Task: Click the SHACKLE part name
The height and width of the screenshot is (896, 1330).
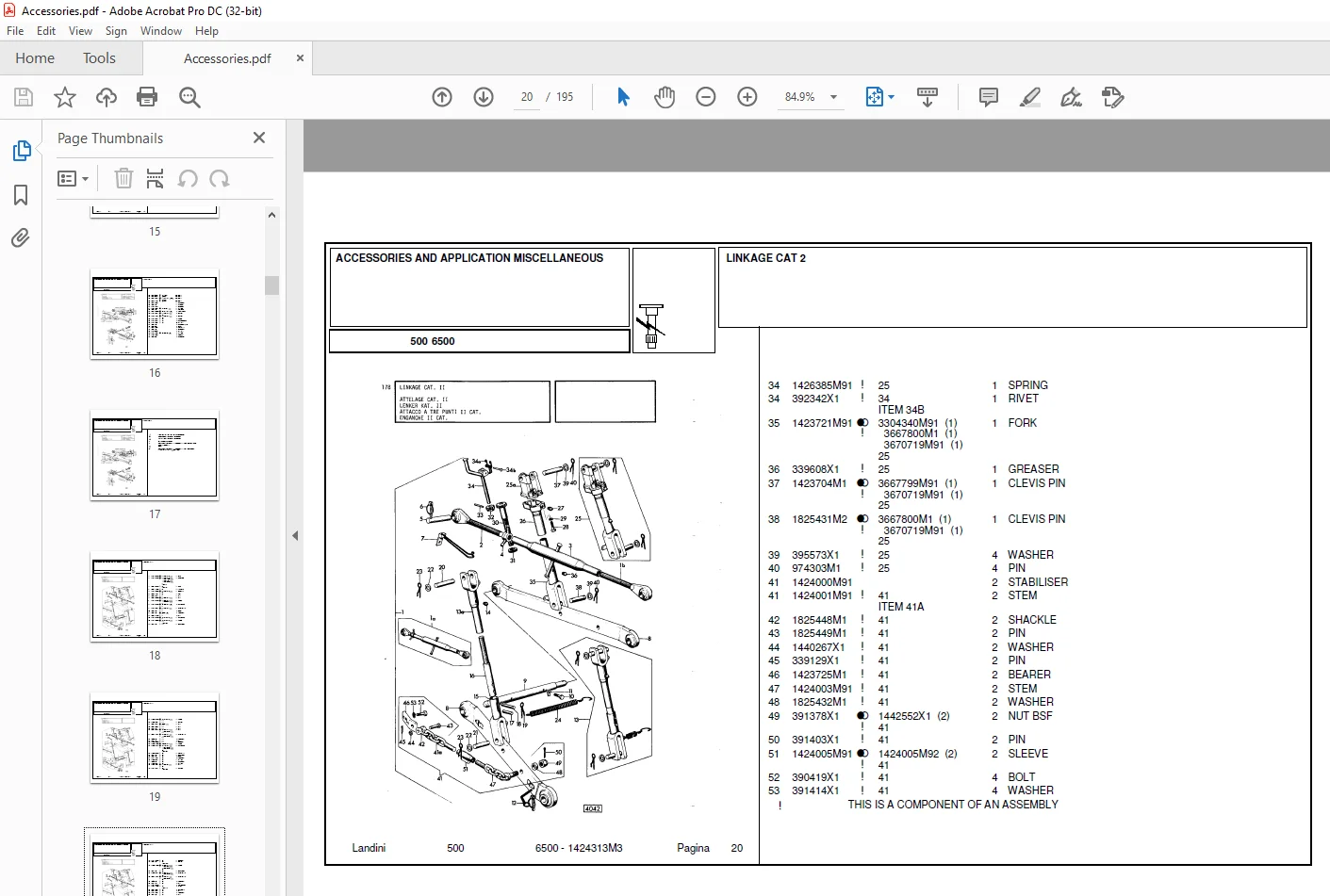Action: coord(1032,620)
